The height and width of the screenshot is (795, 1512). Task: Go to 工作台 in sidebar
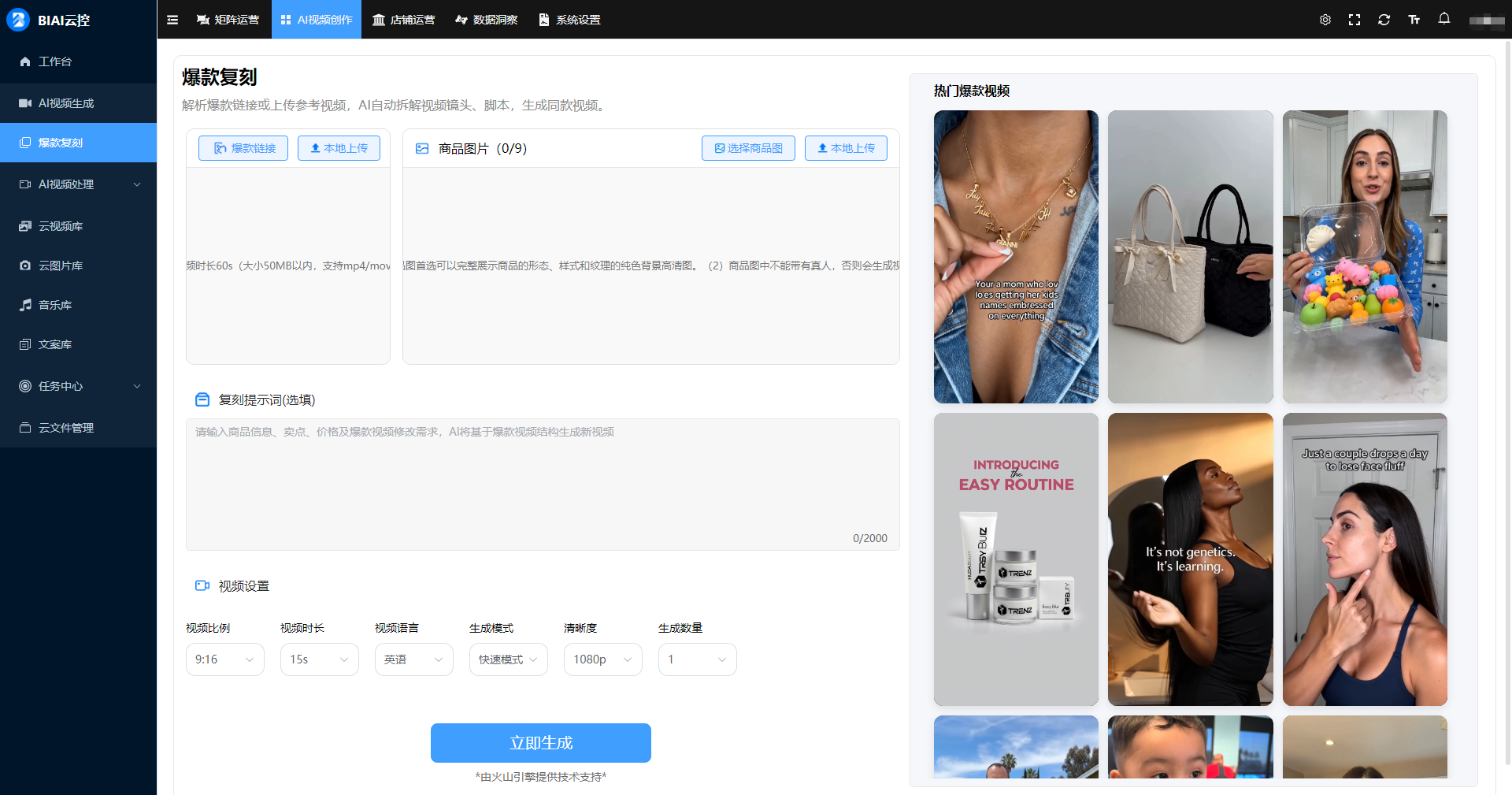(78, 61)
